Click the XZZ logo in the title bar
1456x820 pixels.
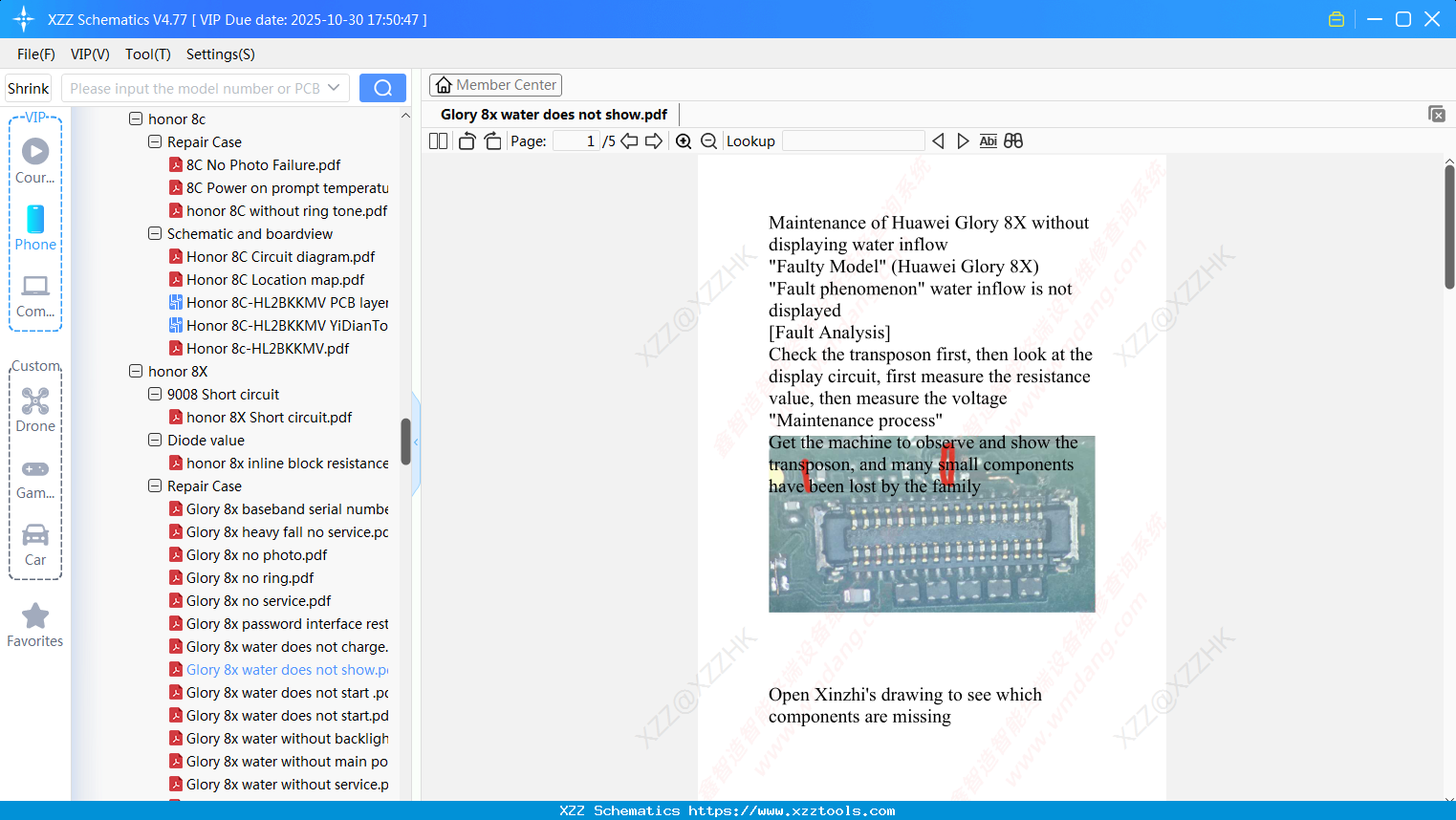[23, 19]
